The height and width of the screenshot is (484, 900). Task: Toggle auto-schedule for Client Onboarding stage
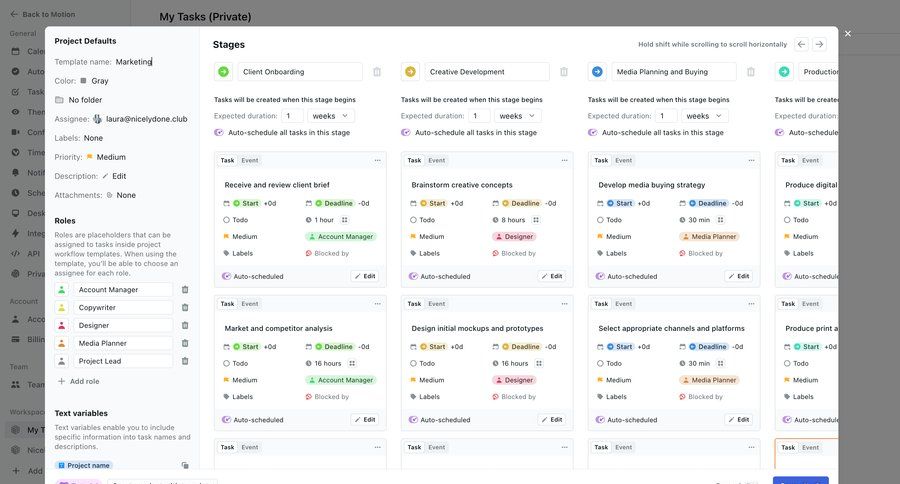pos(219,133)
